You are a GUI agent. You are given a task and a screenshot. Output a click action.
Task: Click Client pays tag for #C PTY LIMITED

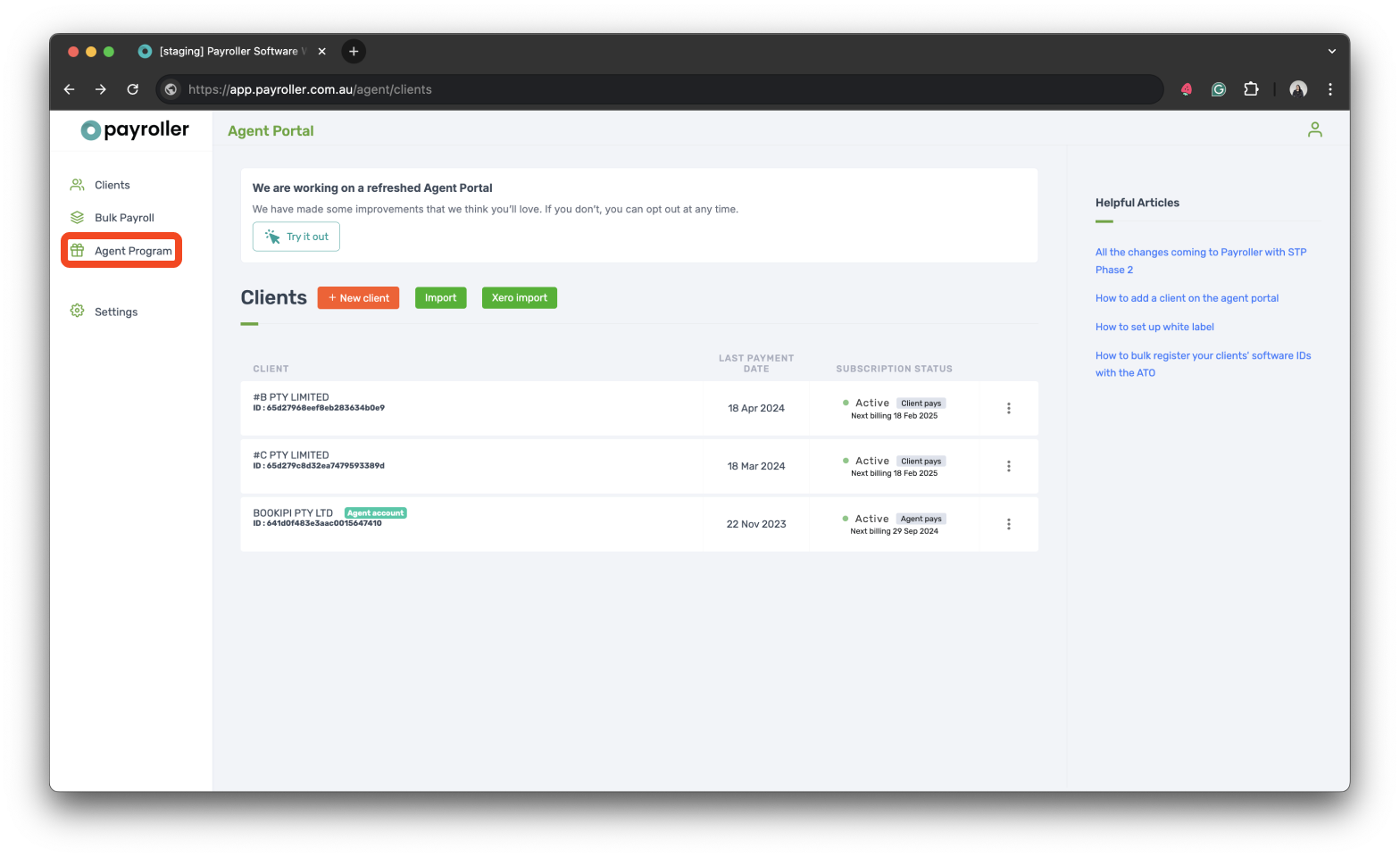pos(921,462)
